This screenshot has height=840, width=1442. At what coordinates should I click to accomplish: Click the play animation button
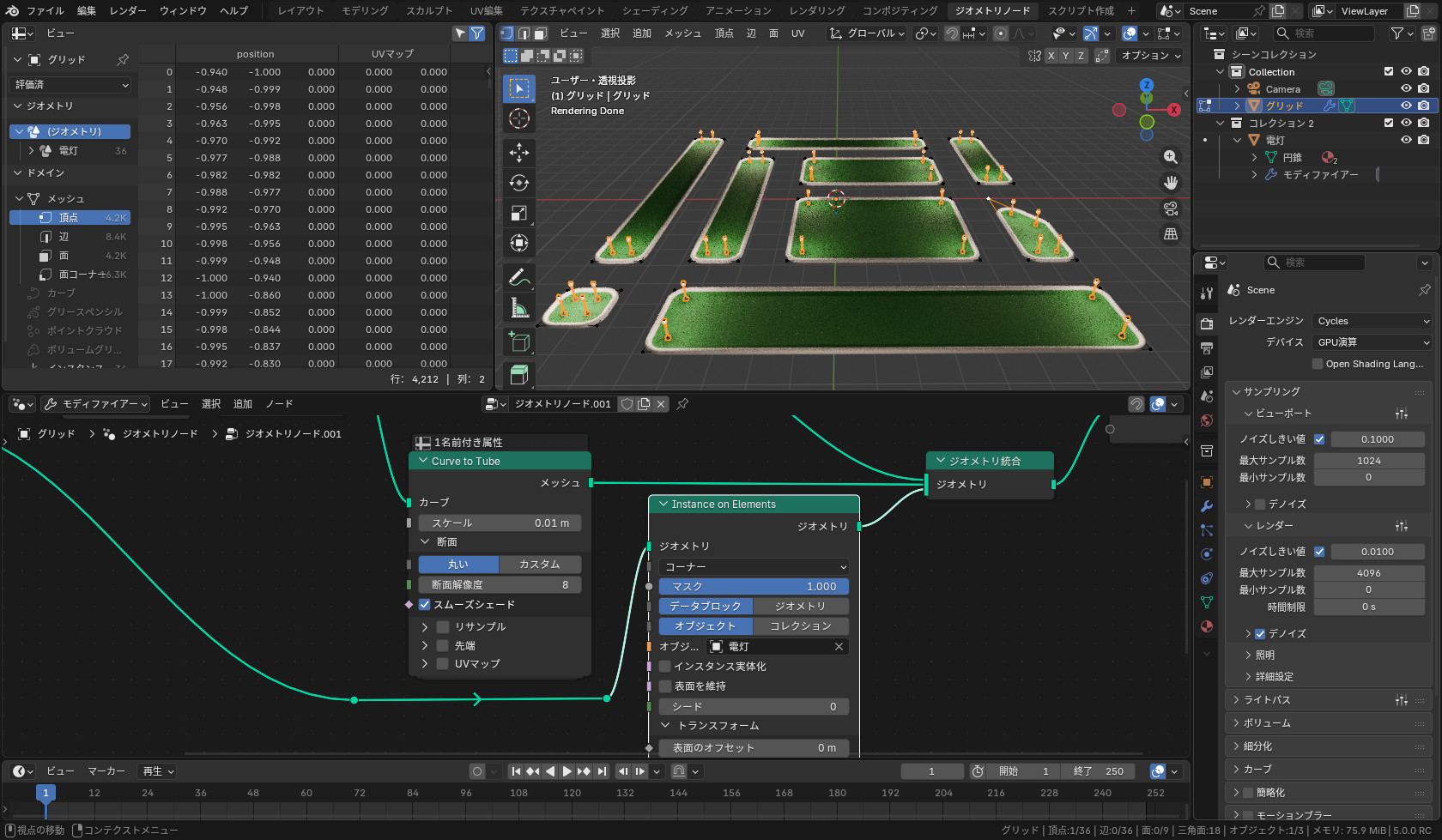tap(566, 771)
